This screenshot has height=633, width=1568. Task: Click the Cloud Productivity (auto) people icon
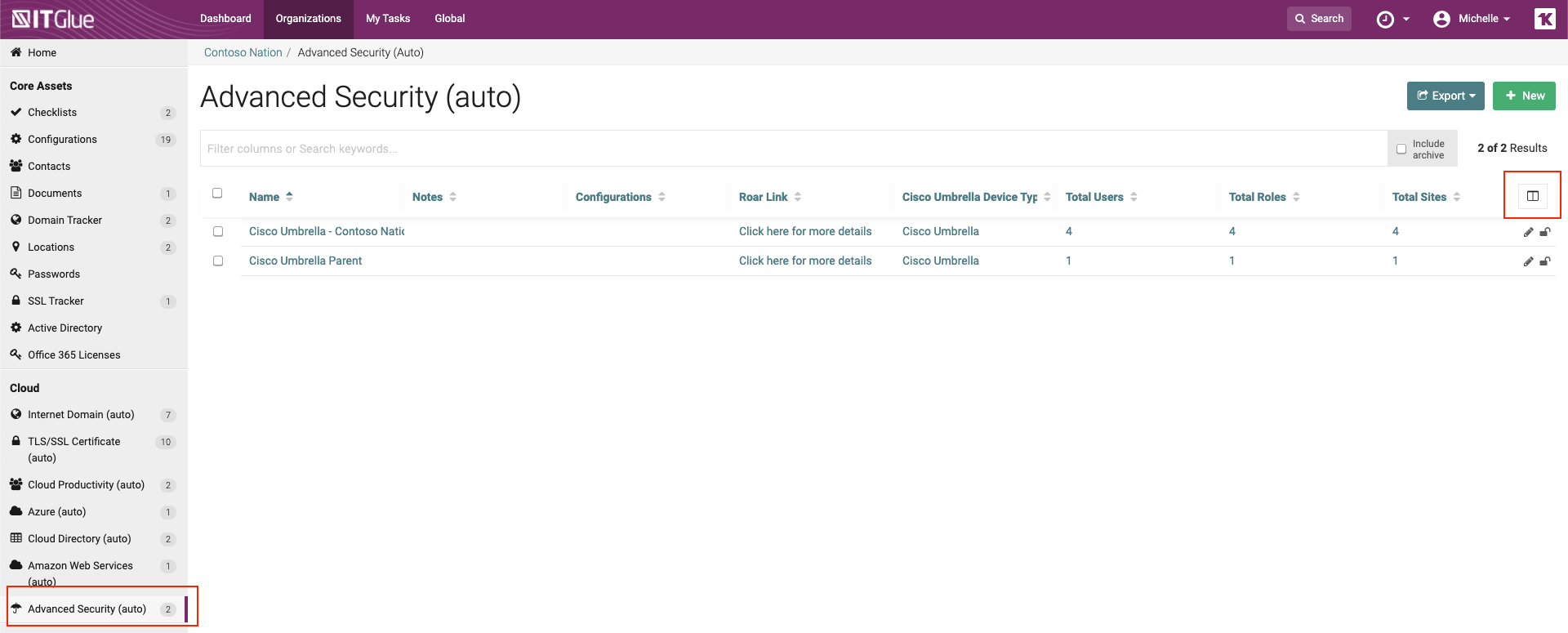(16, 484)
